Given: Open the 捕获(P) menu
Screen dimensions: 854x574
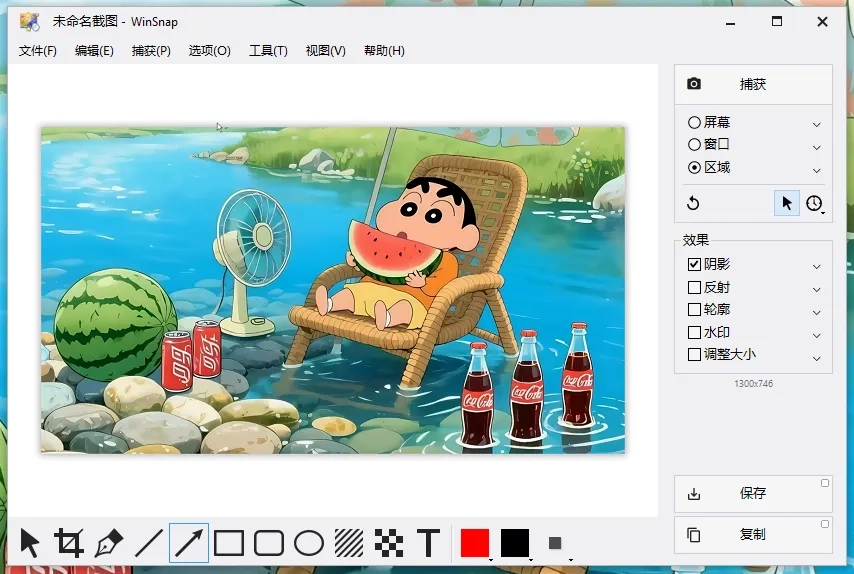Looking at the screenshot, I should point(151,51).
